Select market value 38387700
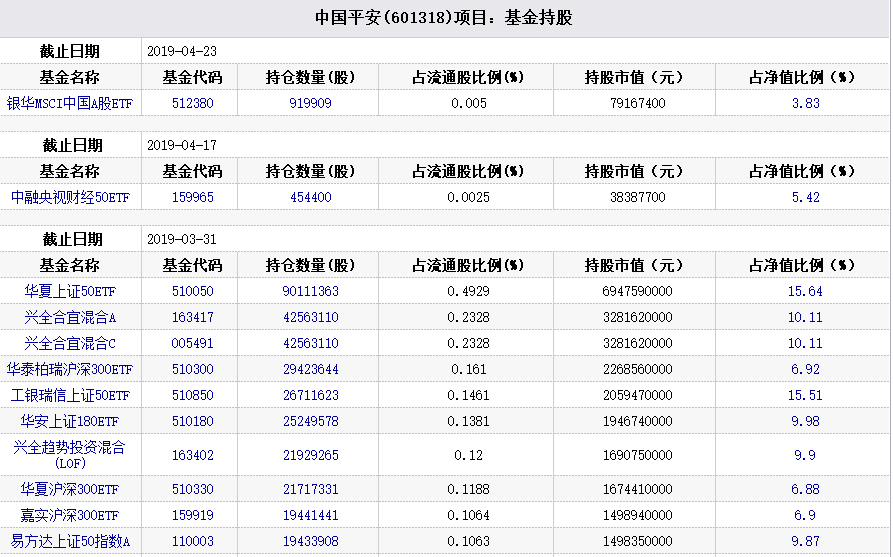Screen dimensions: 893x557 point(637,198)
